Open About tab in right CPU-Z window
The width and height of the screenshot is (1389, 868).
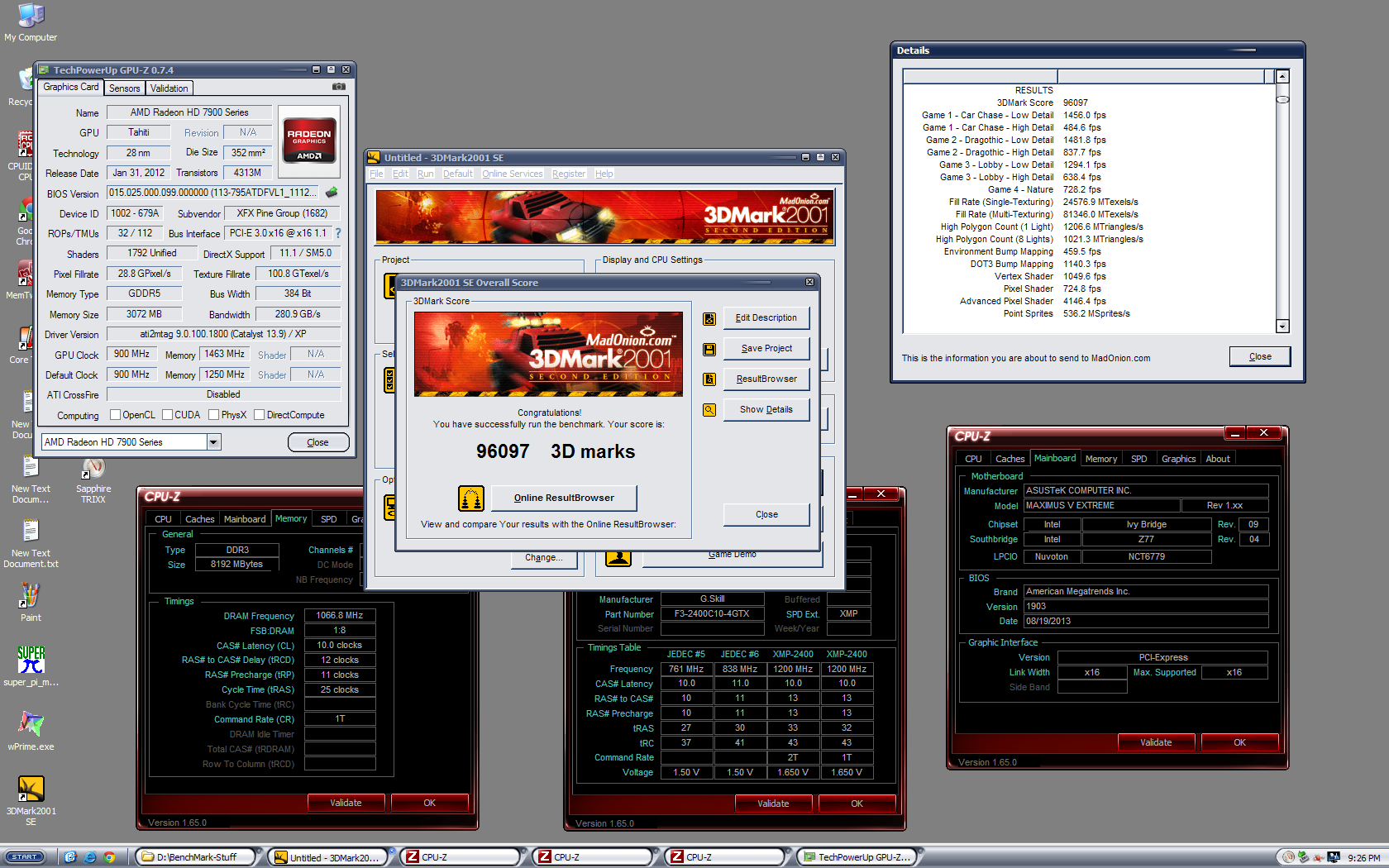tap(1218, 459)
